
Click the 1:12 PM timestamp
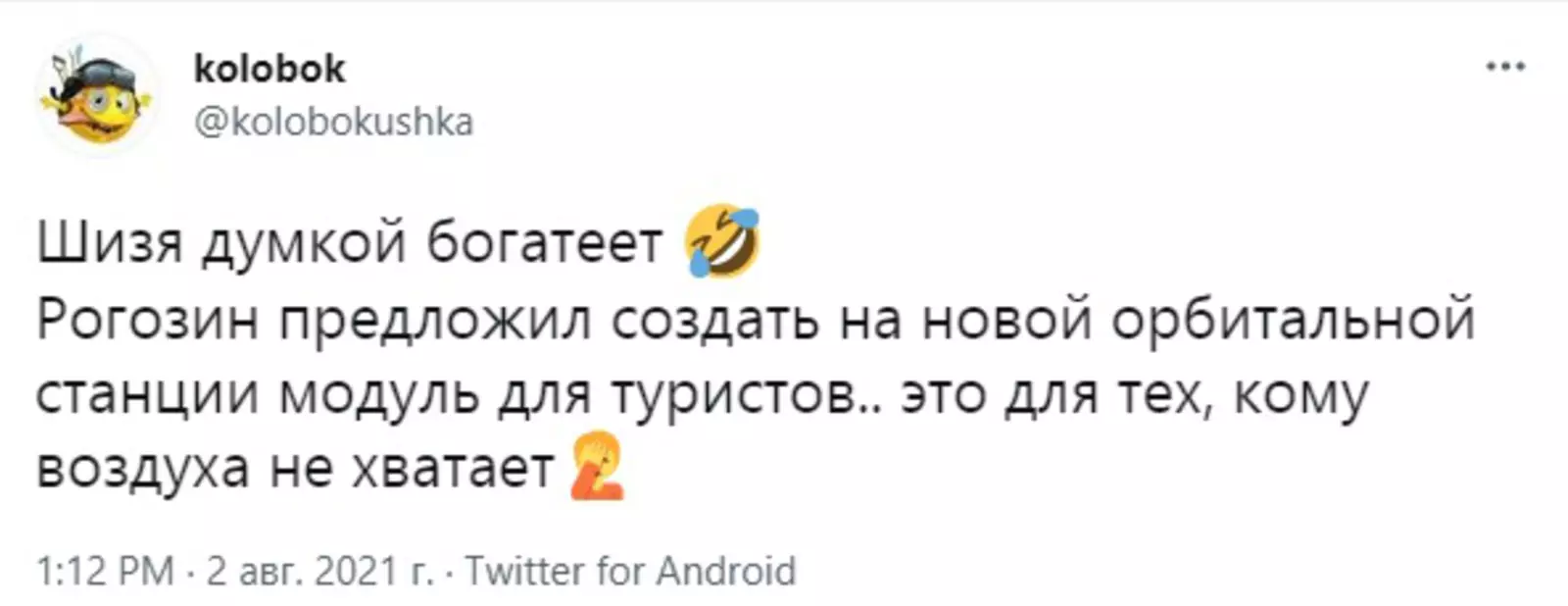[x=105, y=571]
